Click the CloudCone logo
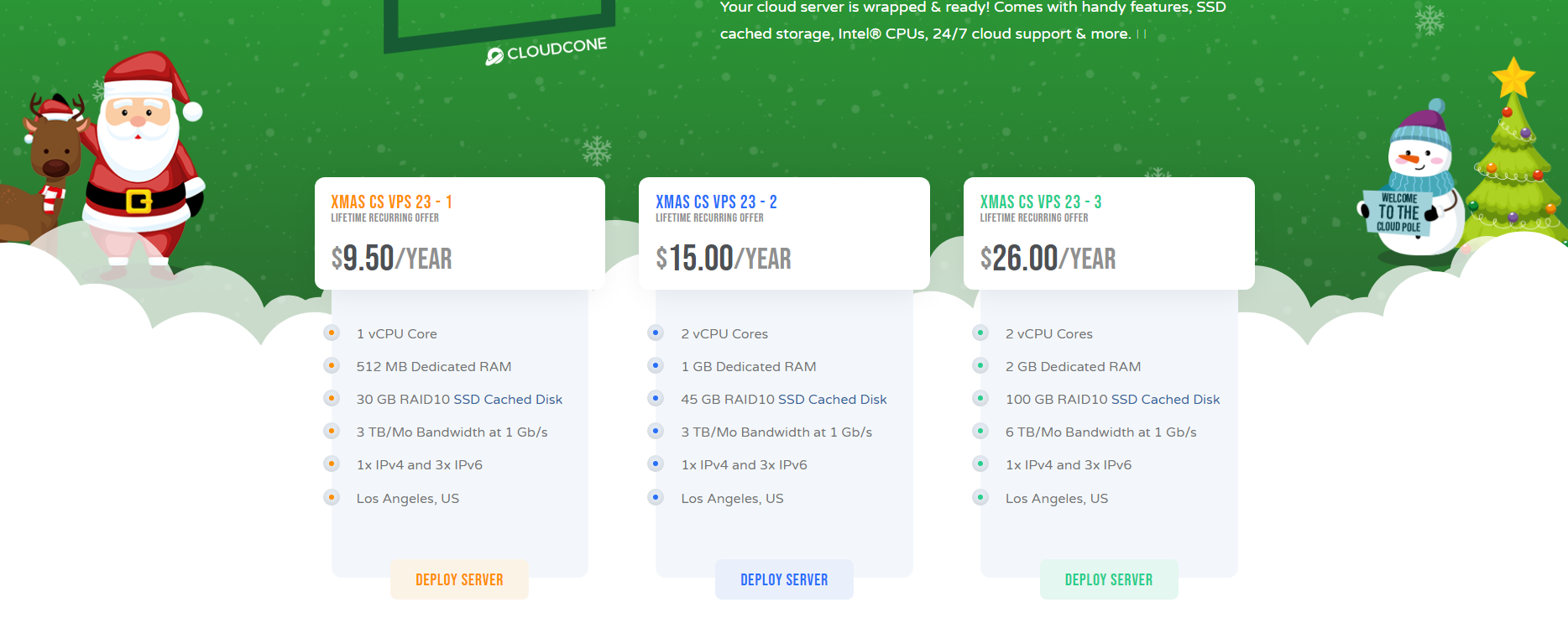This screenshot has height=634, width=1568. tap(546, 50)
